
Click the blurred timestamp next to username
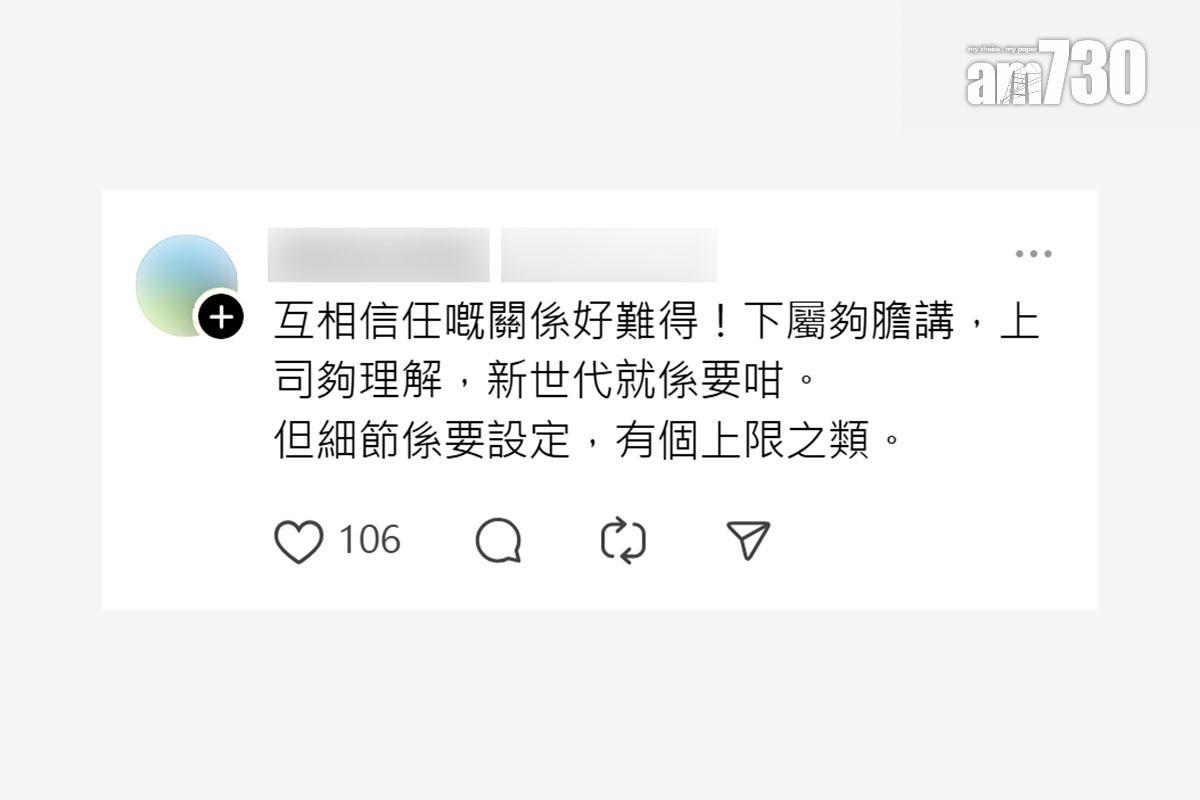tap(609, 255)
